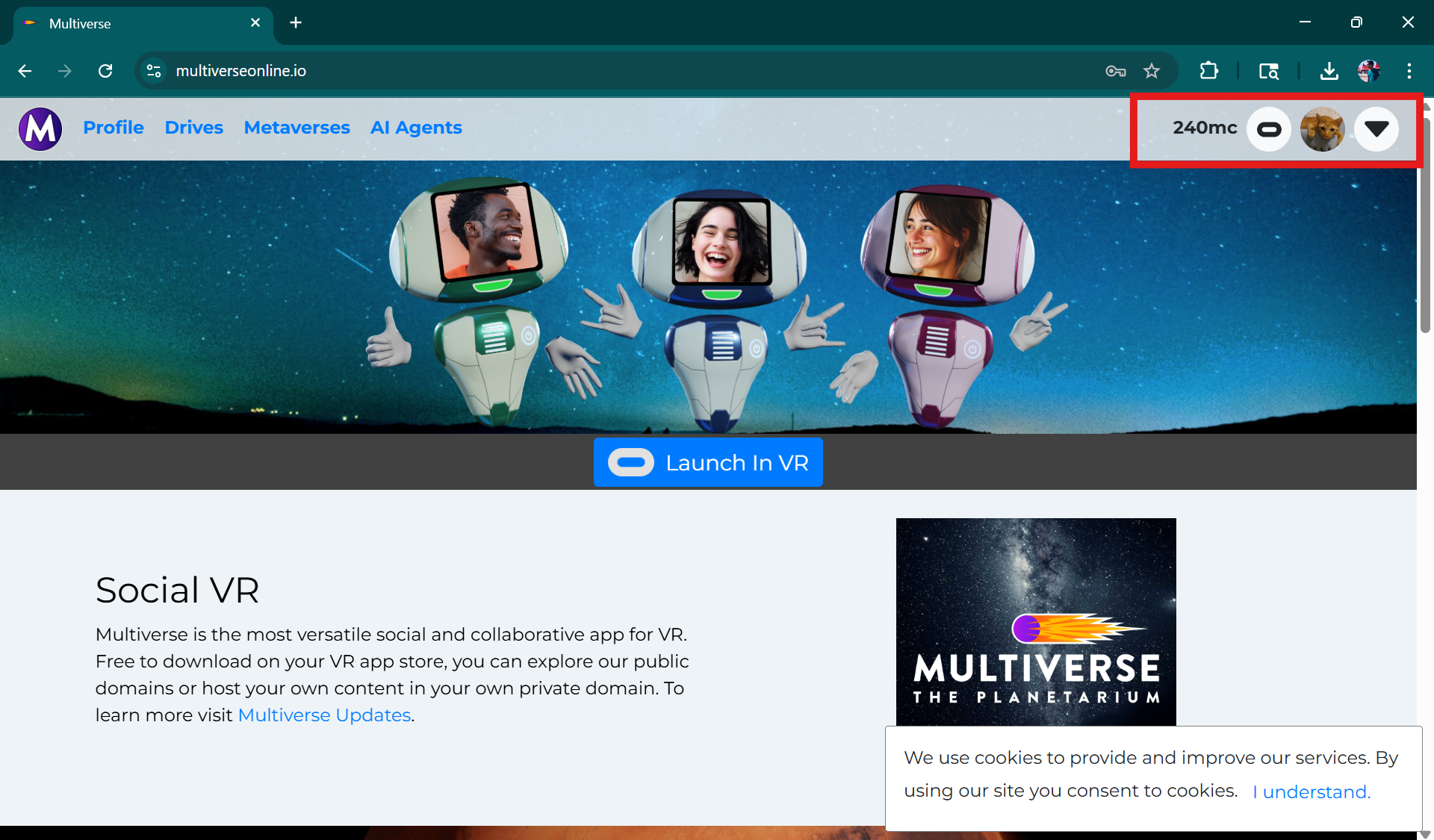Click the saved password key icon
The height and width of the screenshot is (840, 1434).
(1115, 71)
